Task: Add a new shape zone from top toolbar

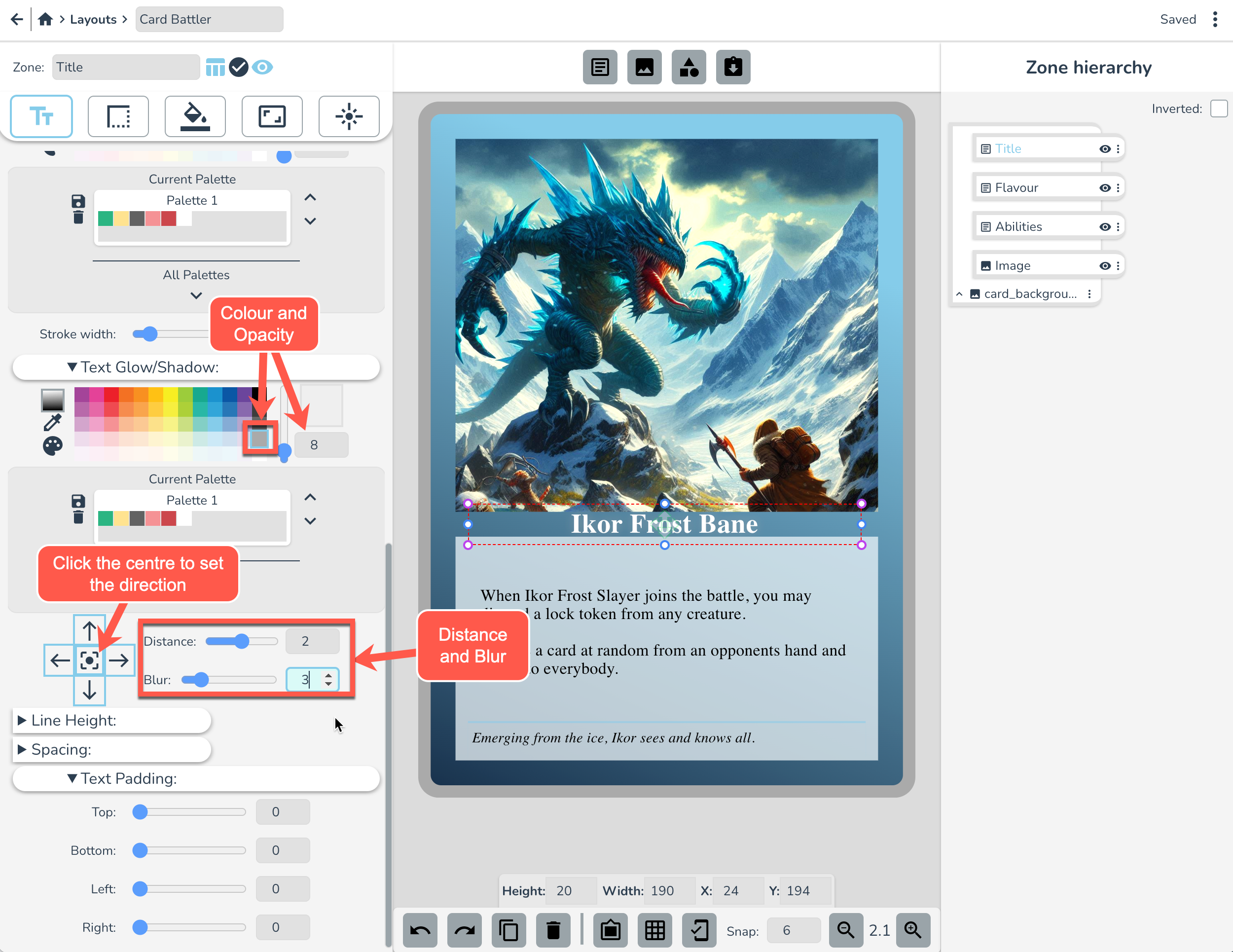Action: click(x=688, y=67)
